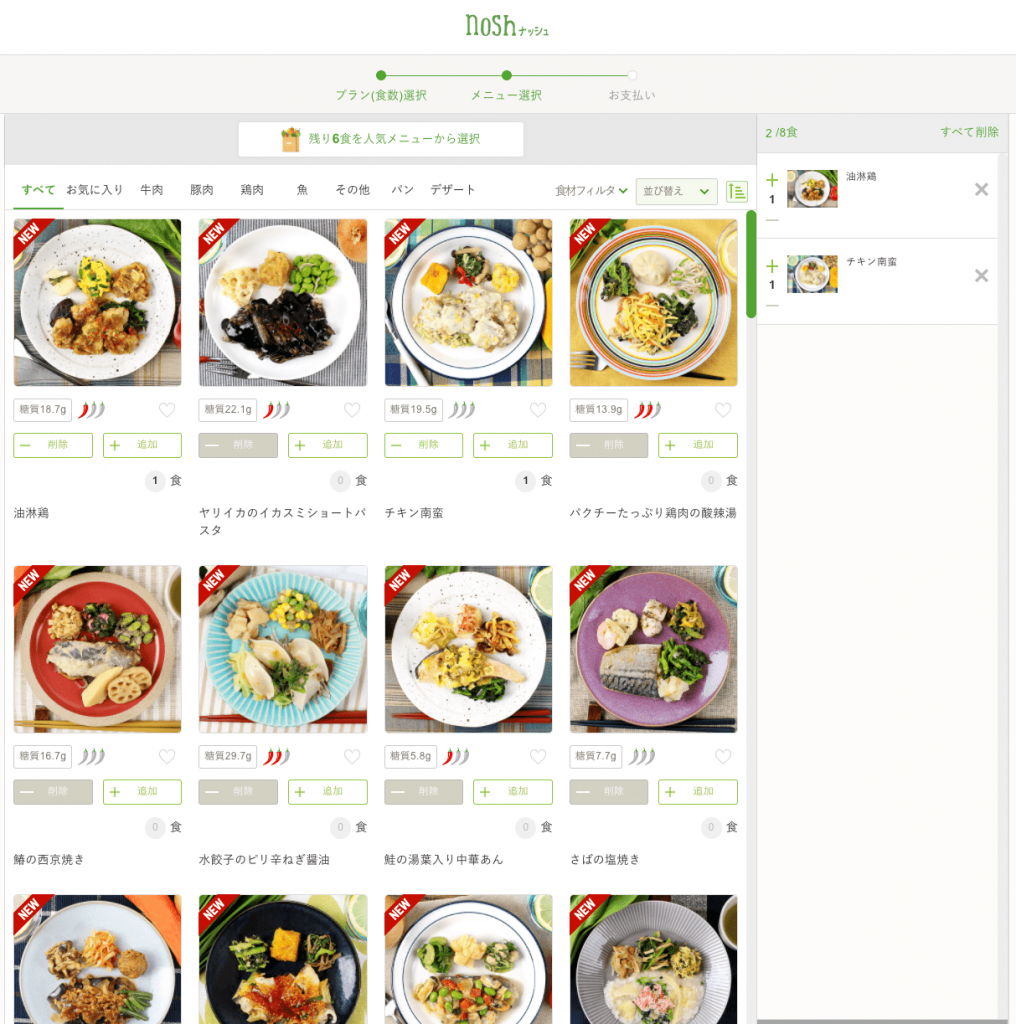Image resolution: width=1016 pixels, height=1024 pixels.
Task: Click 残り6食を人気メニューから選択 button
Action: pyautogui.click(x=381, y=139)
